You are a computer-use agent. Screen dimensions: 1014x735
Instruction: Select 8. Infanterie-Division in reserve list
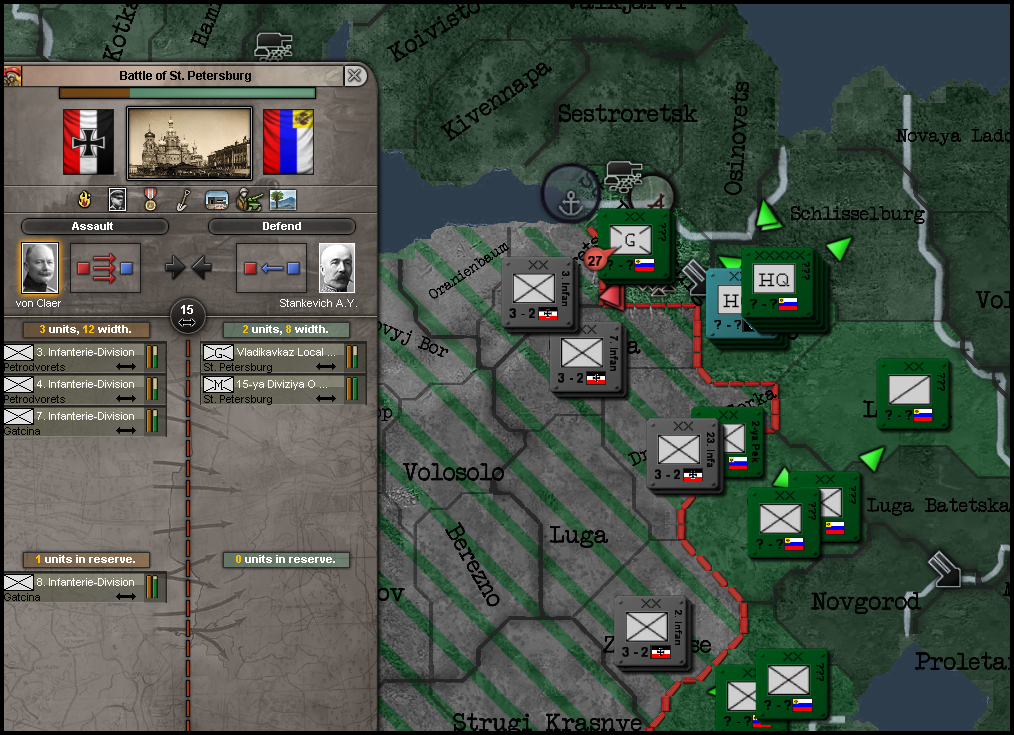tap(85, 588)
